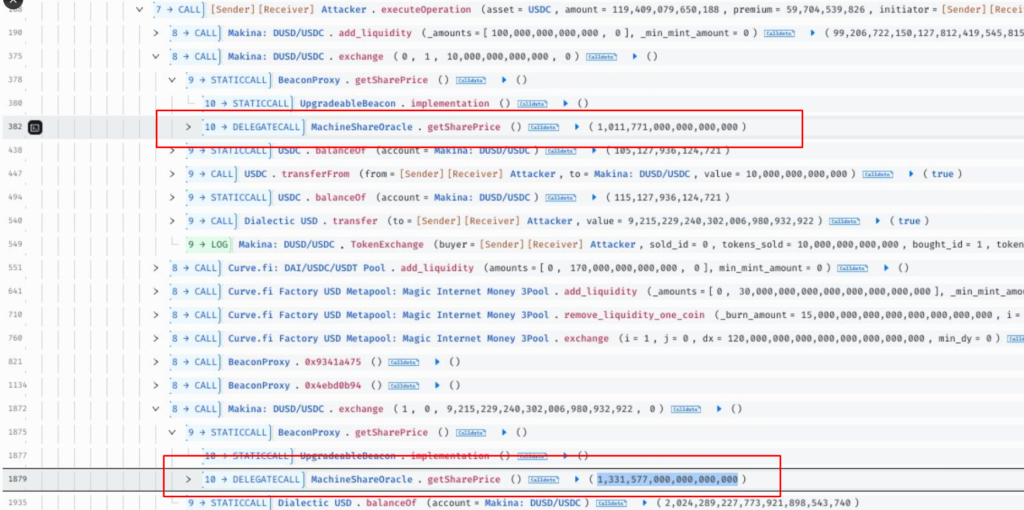The image size is (1024, 510).
Task: Open Calldata badge on getSharePrice line 378
Action: click(470, 80)
